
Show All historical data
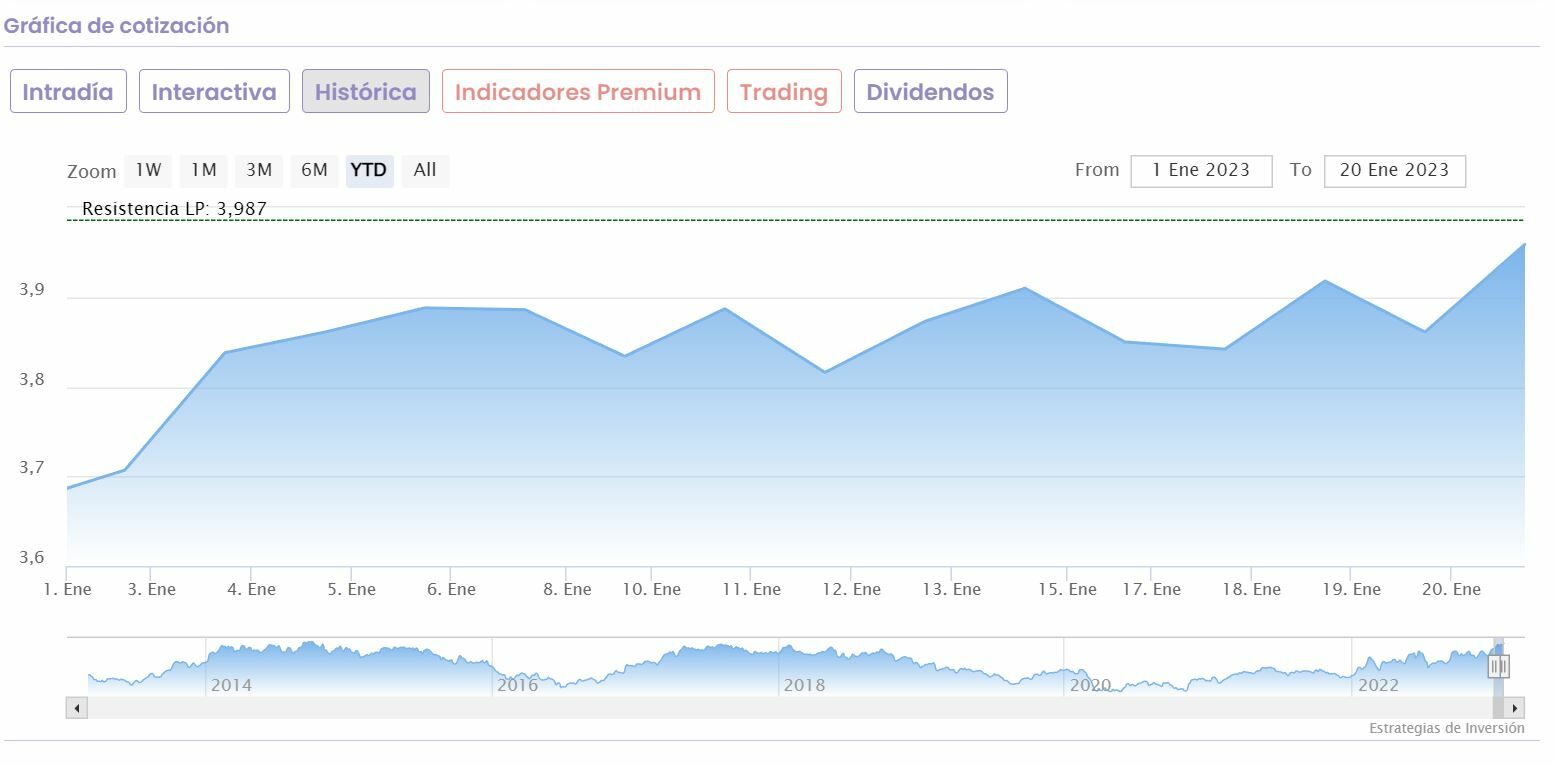(425, 171)
